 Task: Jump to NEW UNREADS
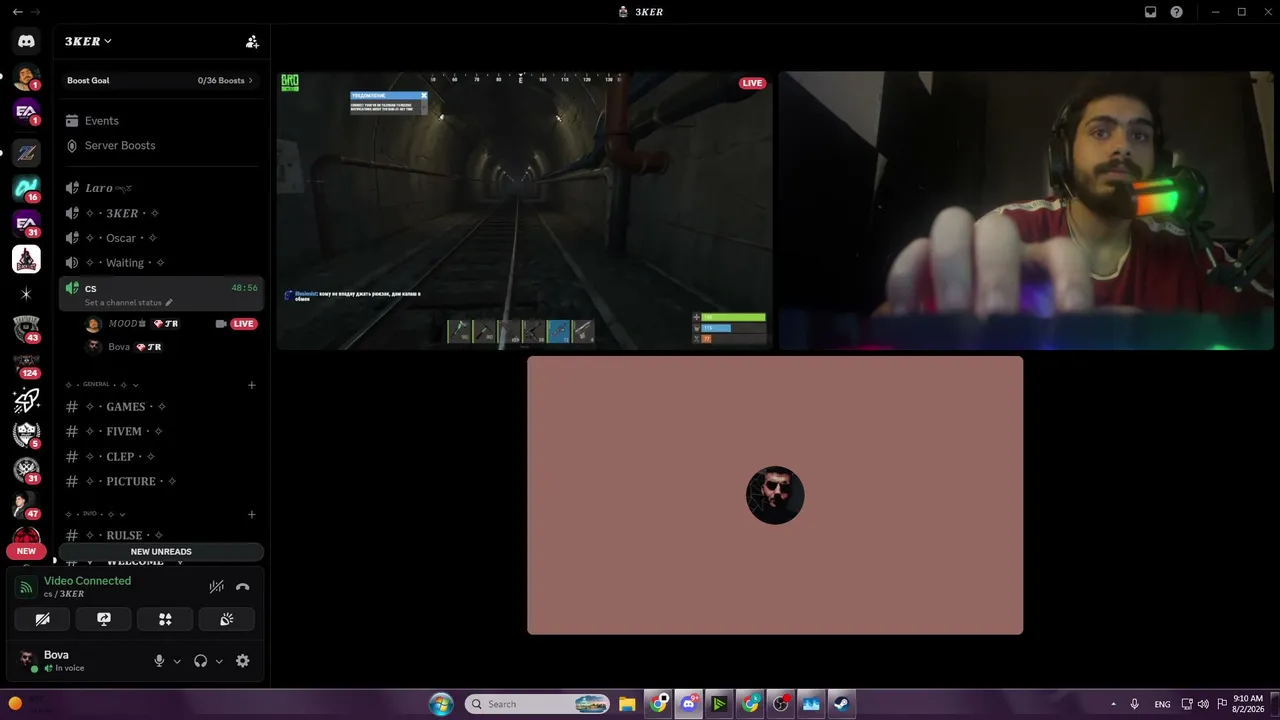(161, 552)
